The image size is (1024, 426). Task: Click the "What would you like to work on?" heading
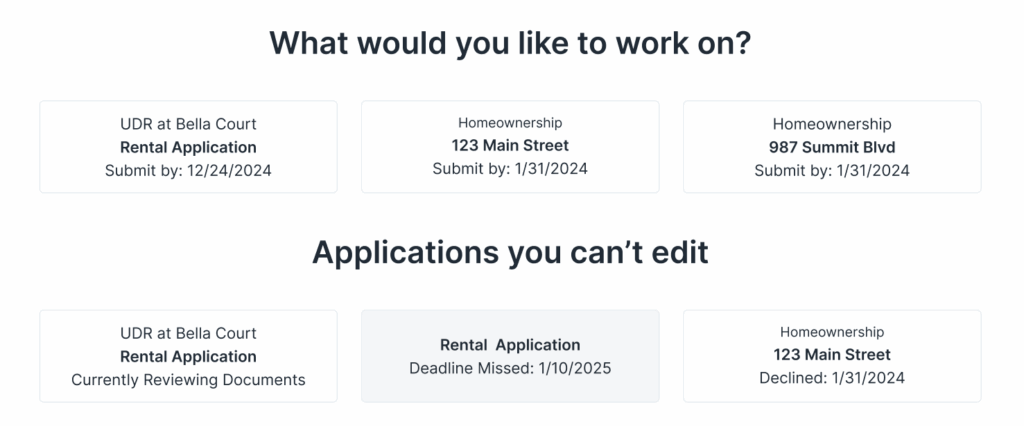510,43
